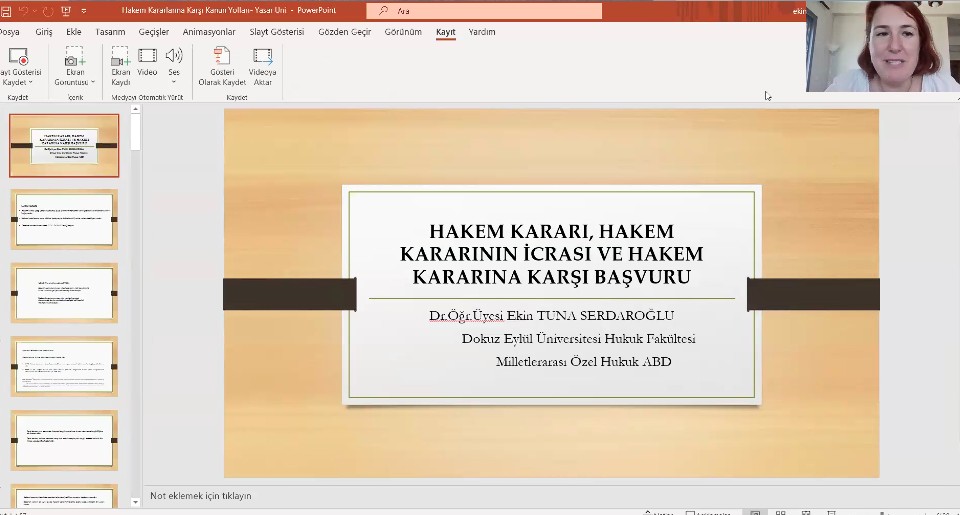Screen dimensions: 960x515
Task: Expand the Ses dropdown arrow
Action: click(x=174, y=82)
